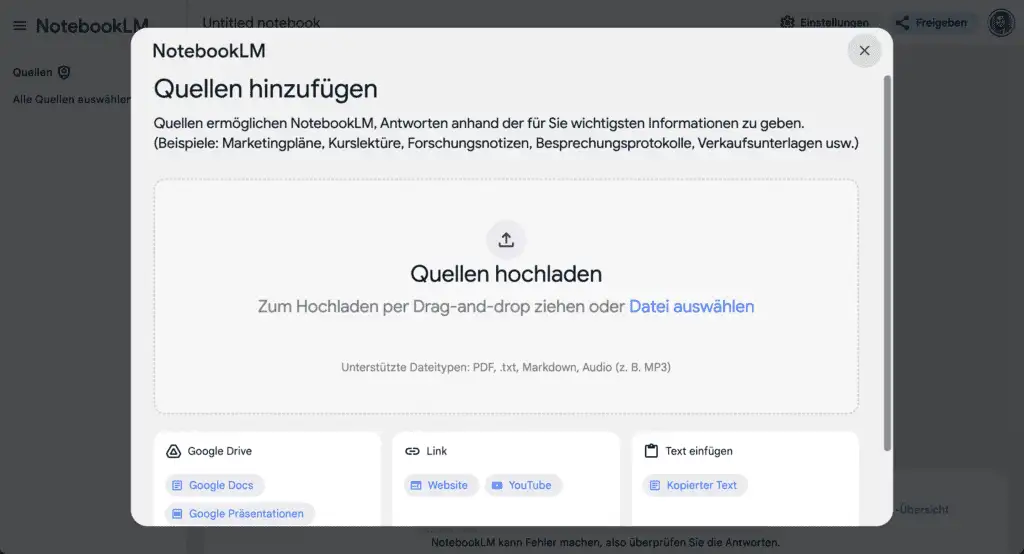Click the Text einfügen clipboard icon

click(x=651, y=451)
